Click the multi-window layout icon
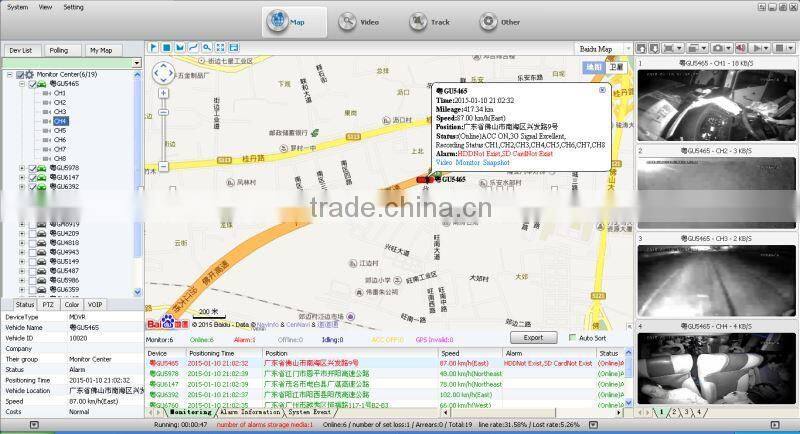 pos(693,48)
